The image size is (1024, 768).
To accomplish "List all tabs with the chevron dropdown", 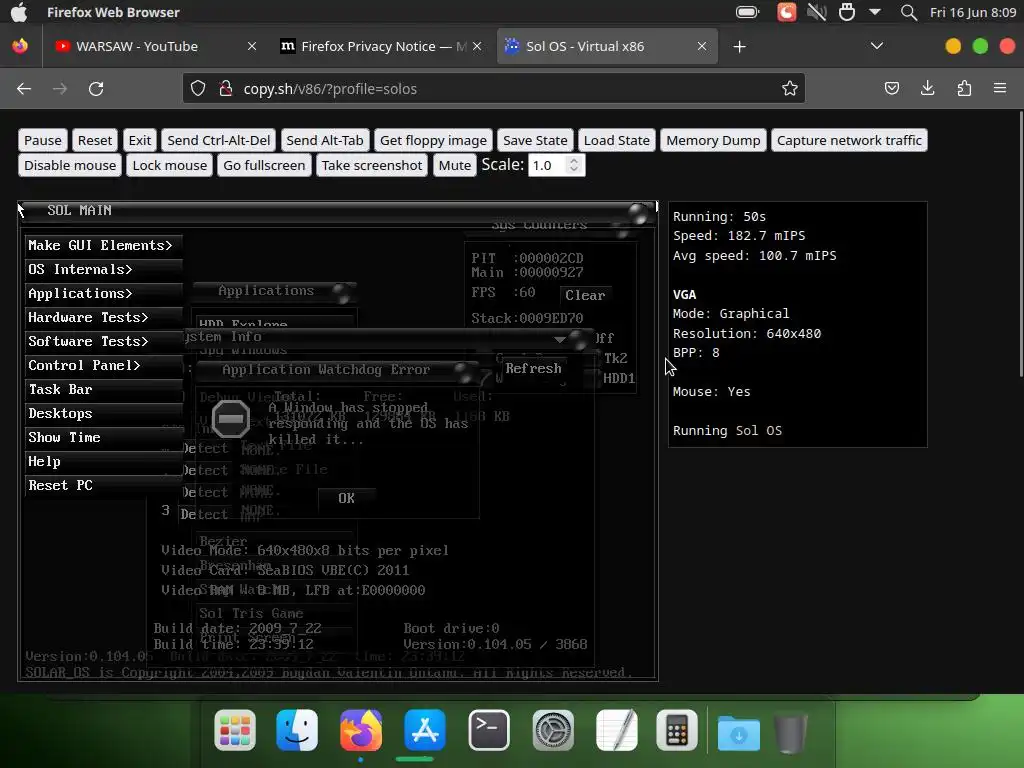I will pyautogui.click(x=876, y=46).
